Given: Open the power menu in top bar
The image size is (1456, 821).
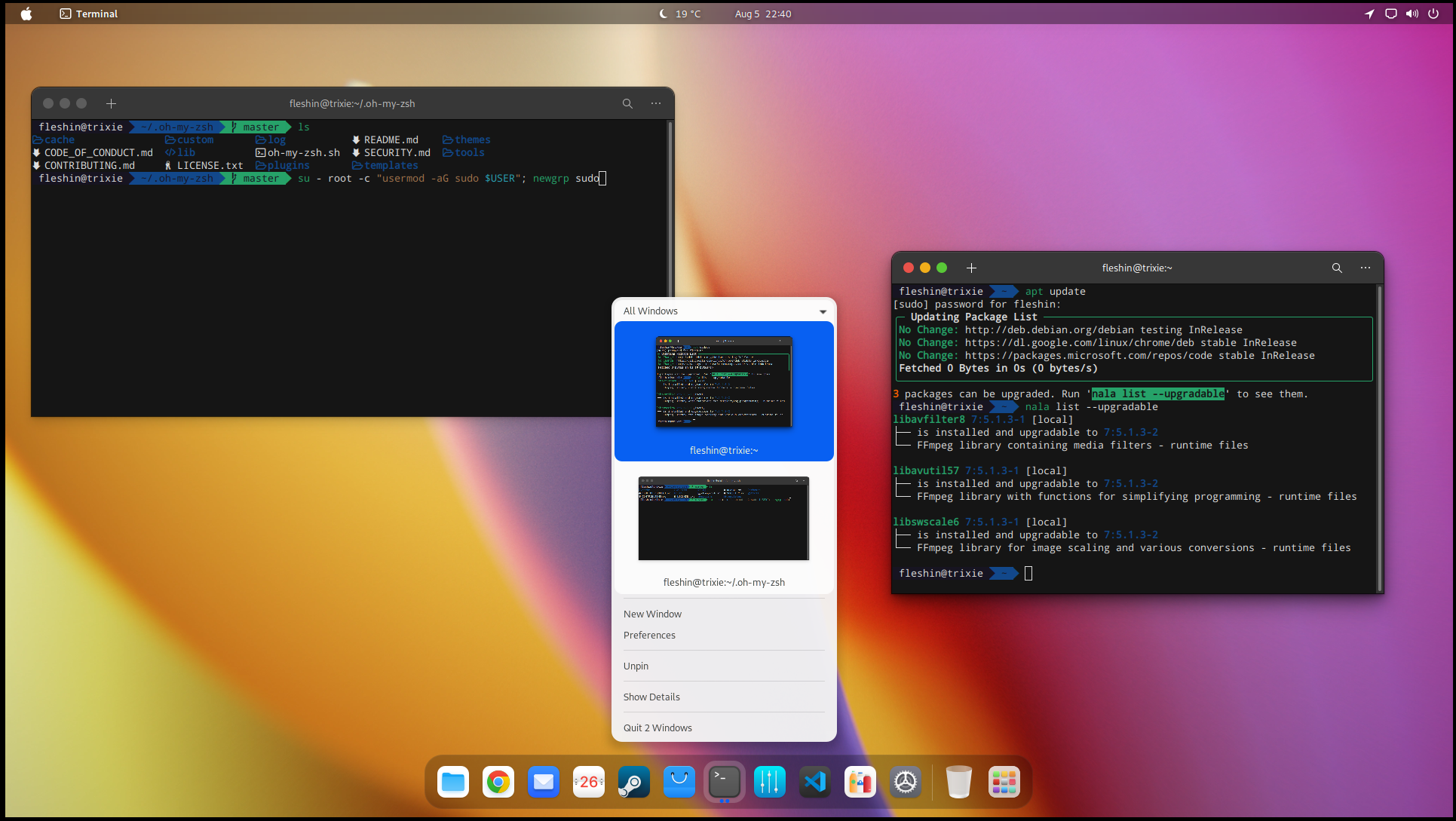Looking at the screenshot, I should (x=1433, y=14).
